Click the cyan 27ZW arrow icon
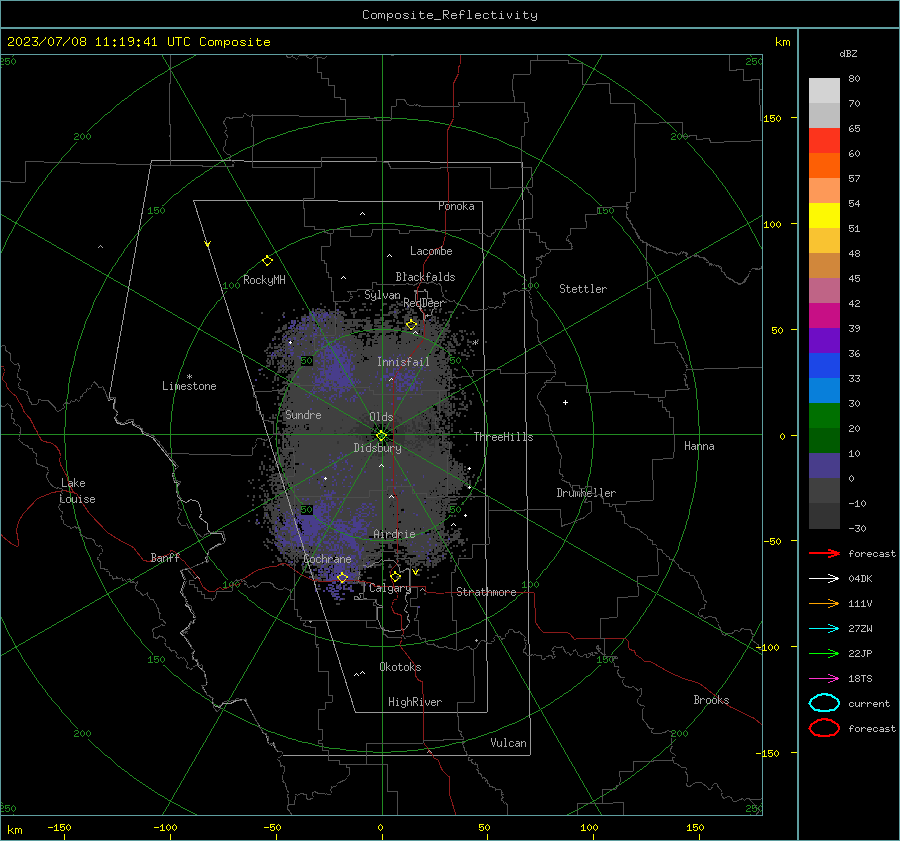Viewport: 900px width, 841px height. coord(824,629)
